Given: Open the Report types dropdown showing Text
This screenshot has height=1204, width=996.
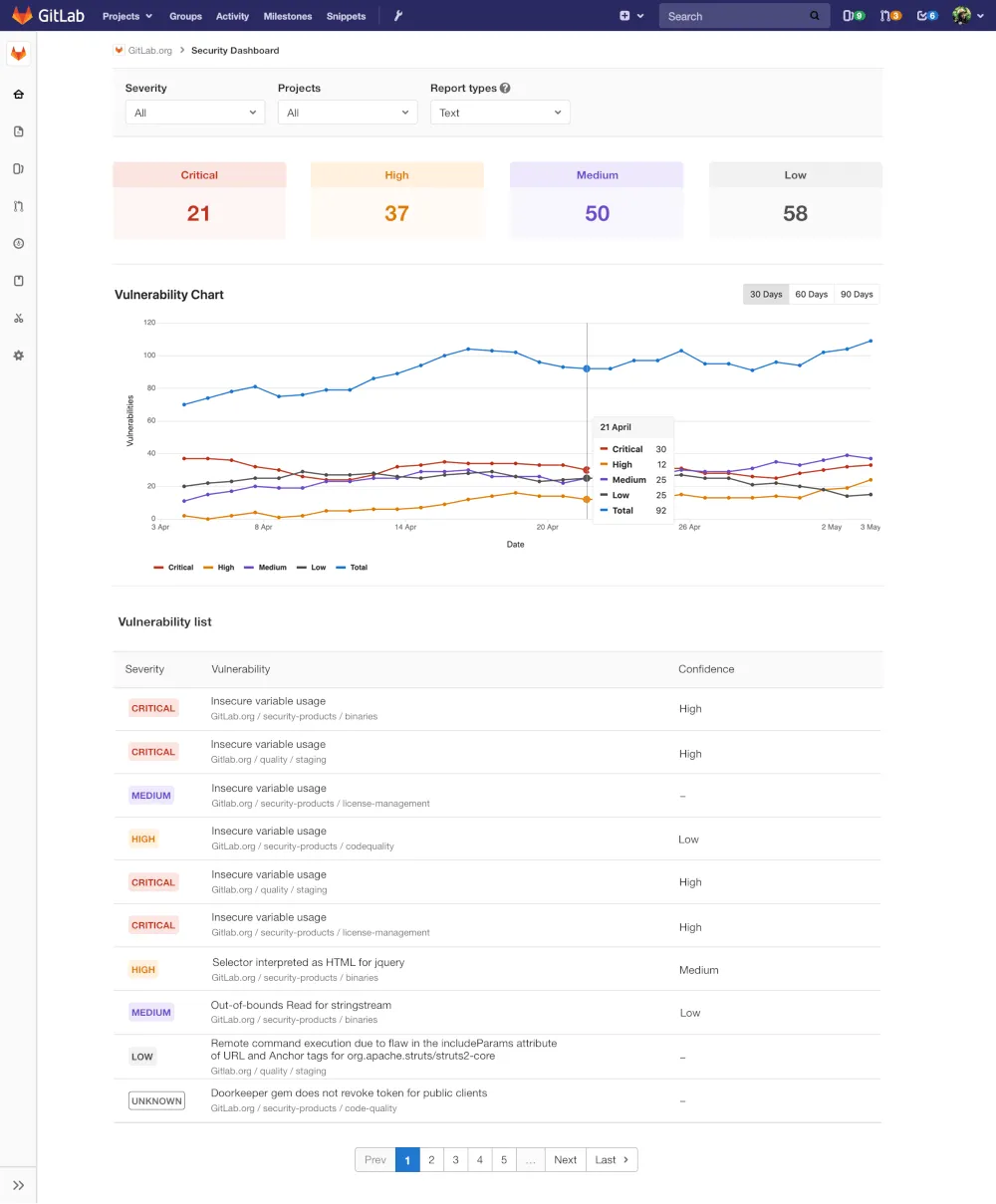Looking at the screenshot, I should coord(499,113).
